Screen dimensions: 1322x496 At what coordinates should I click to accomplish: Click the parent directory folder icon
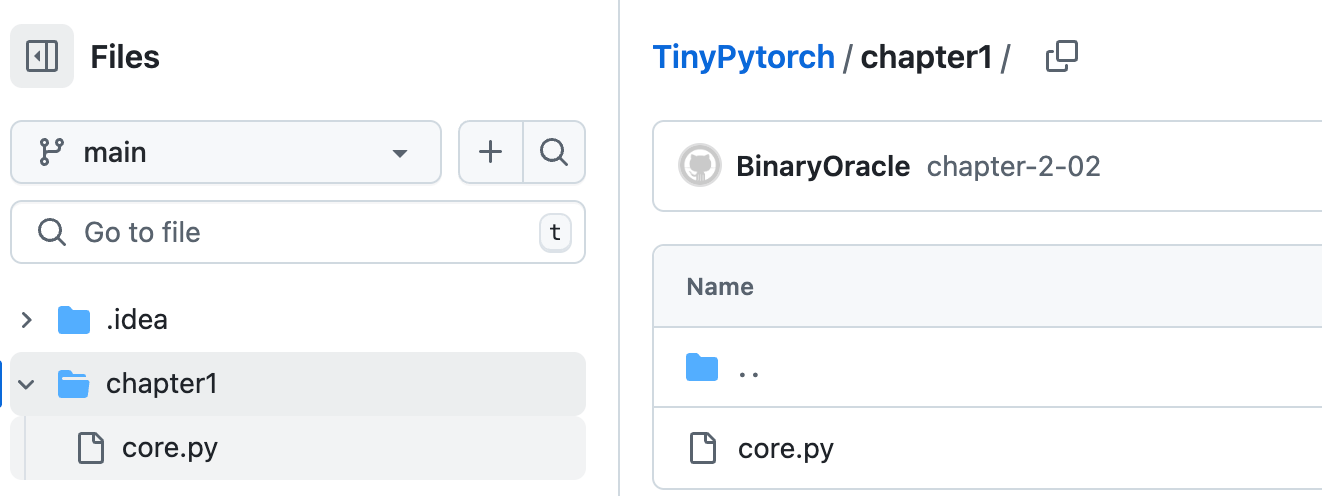(x=702, y=368)
